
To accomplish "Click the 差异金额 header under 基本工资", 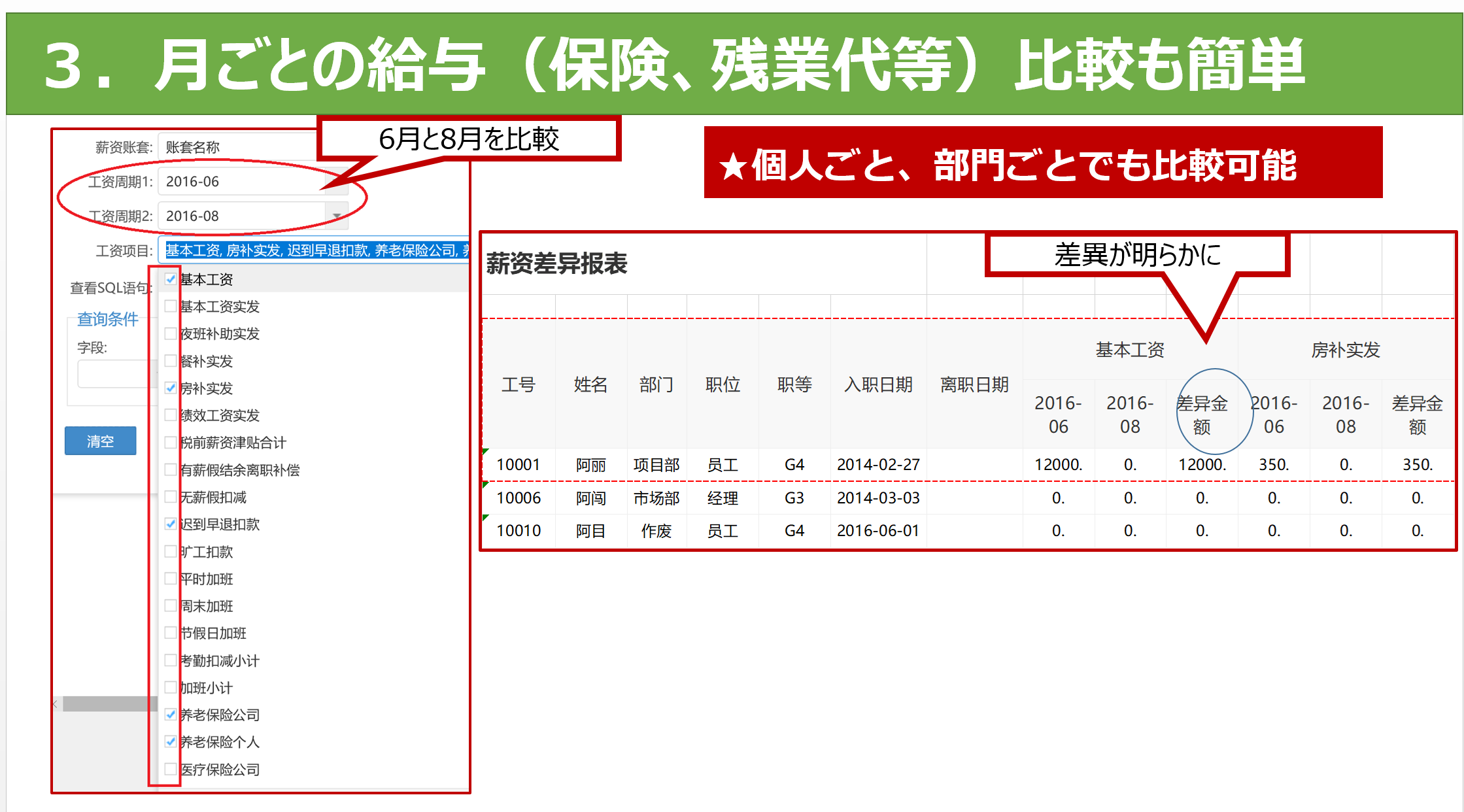I will tap(1202, 414).
